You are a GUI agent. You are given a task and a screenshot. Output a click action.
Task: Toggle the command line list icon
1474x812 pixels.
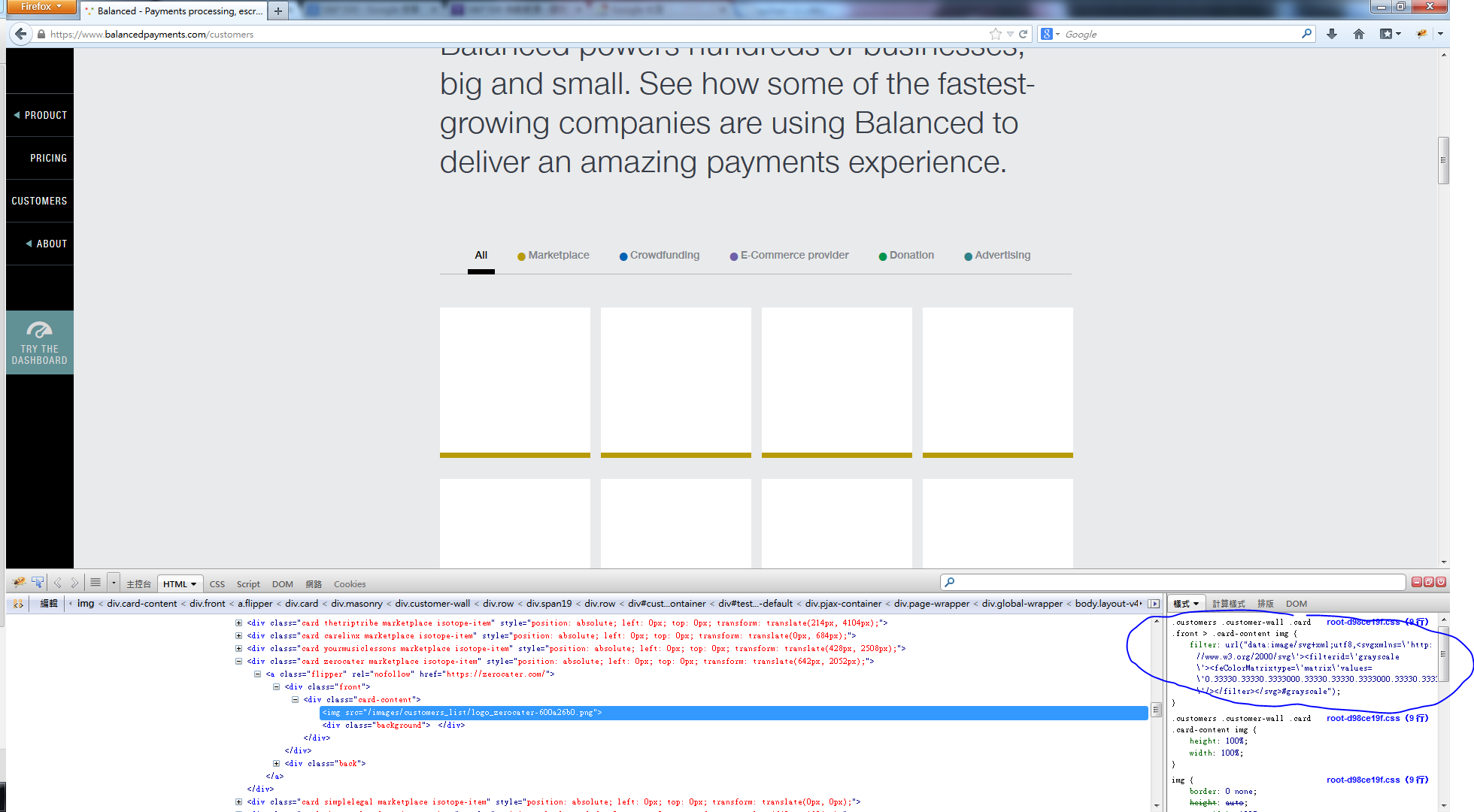pos(96,583)
